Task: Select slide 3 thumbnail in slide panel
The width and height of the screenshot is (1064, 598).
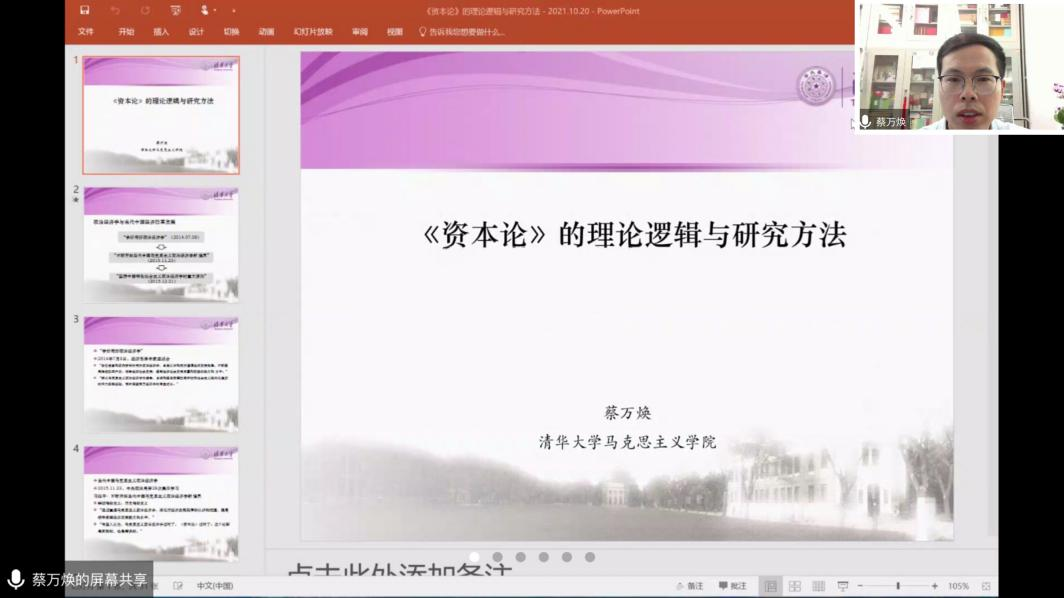Action: 161,373
